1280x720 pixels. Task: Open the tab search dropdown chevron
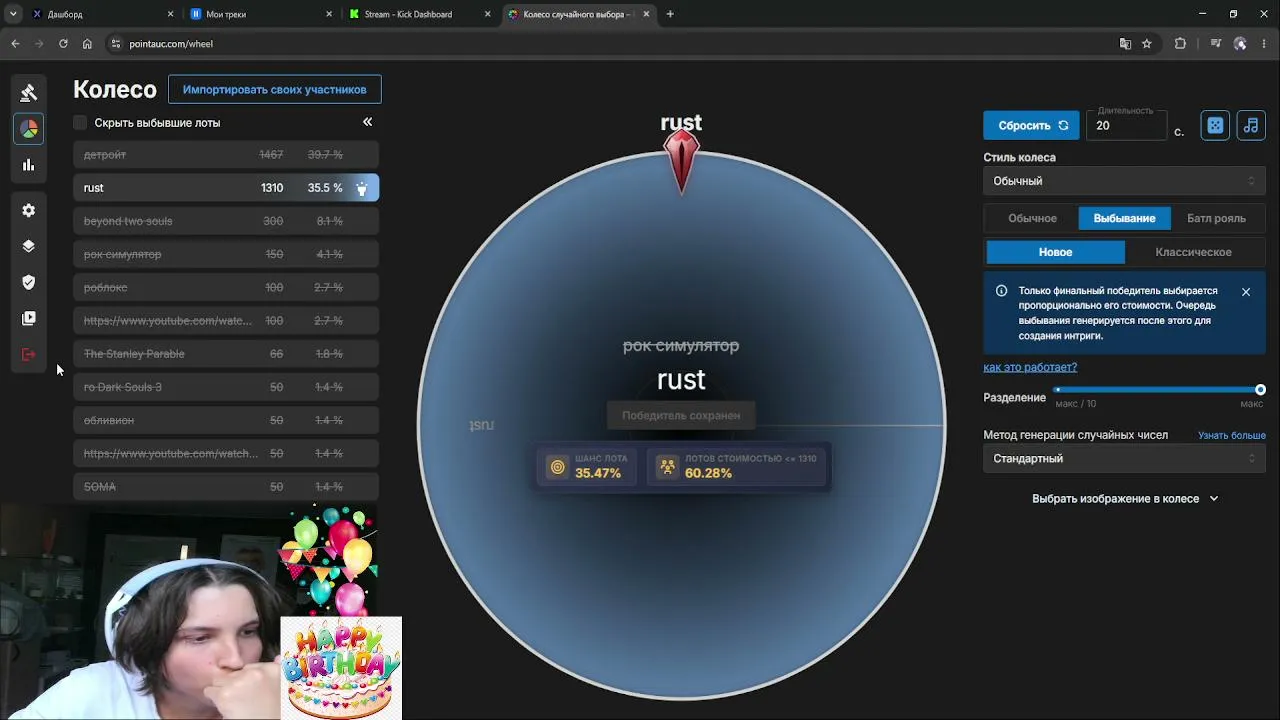13,14
